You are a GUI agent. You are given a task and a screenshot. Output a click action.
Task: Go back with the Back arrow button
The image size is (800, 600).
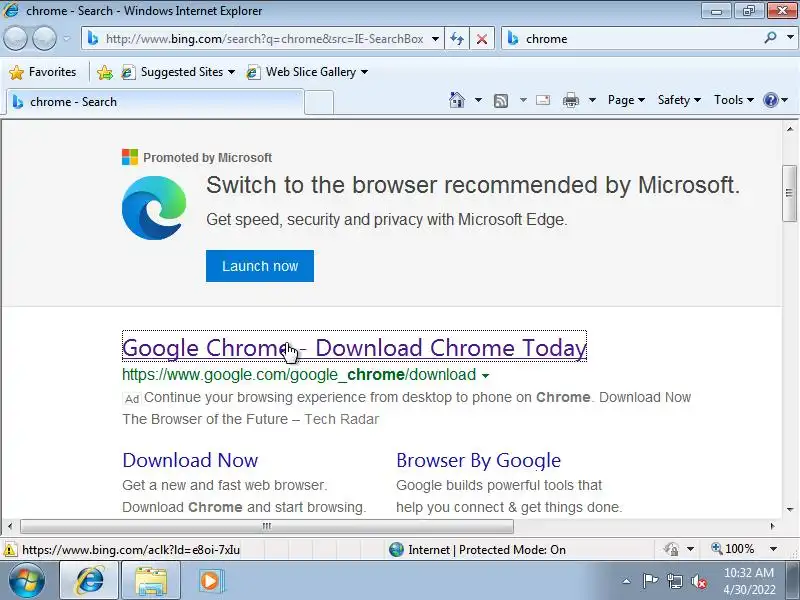[16, 38]
